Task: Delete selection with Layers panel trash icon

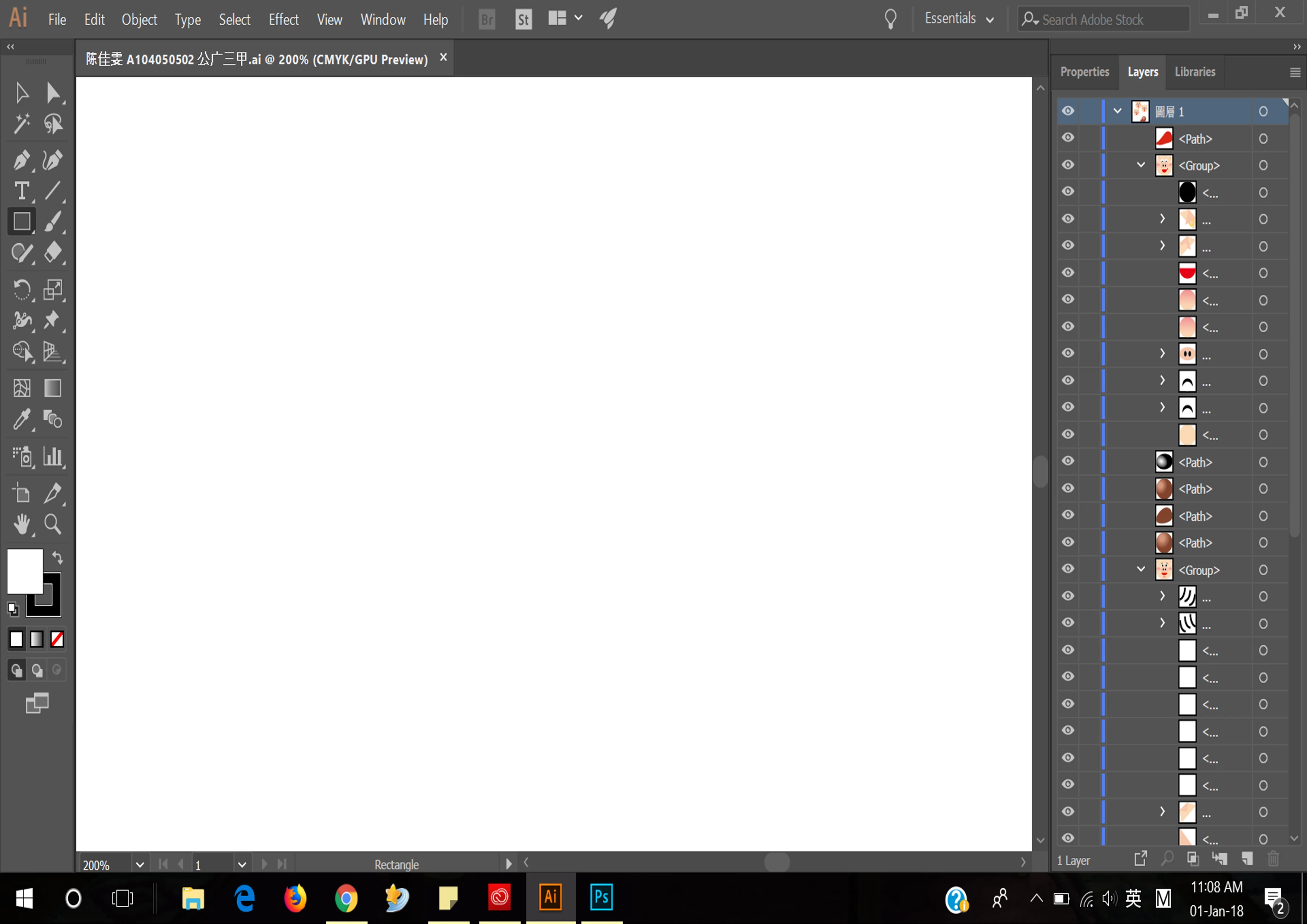Action: pyautogui.click(x=1274, y=858)
